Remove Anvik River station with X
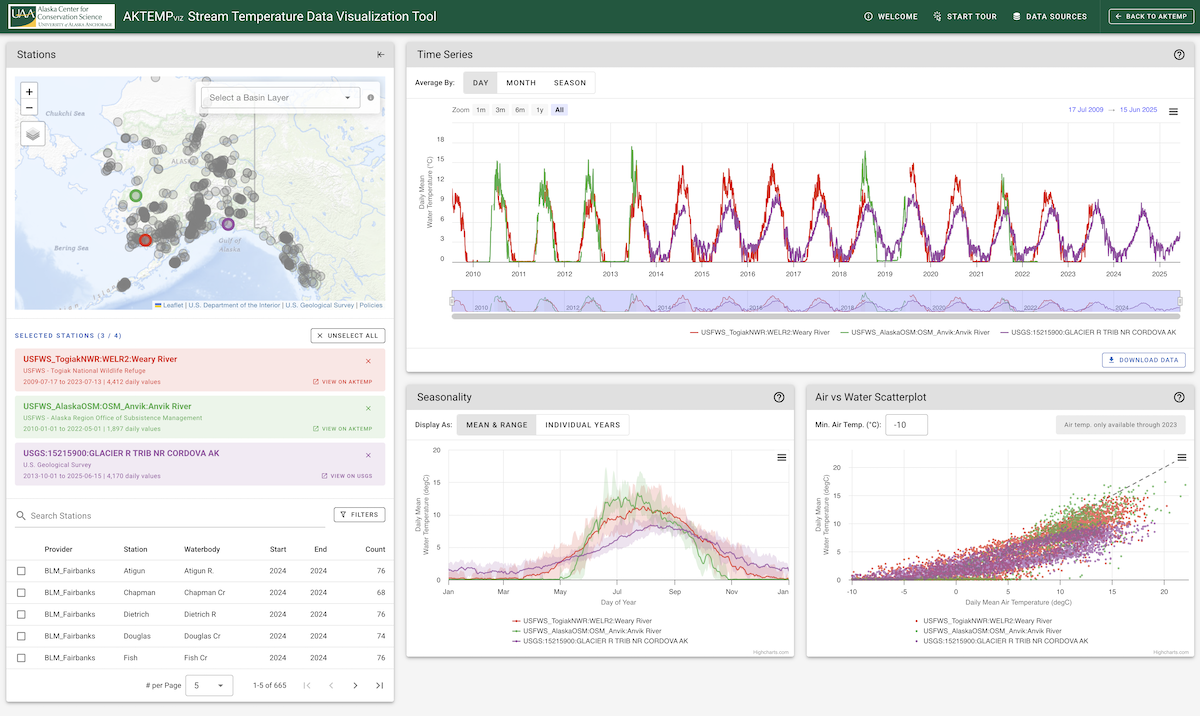This screenshot has height=716, width=1200. tap(368, 408)
